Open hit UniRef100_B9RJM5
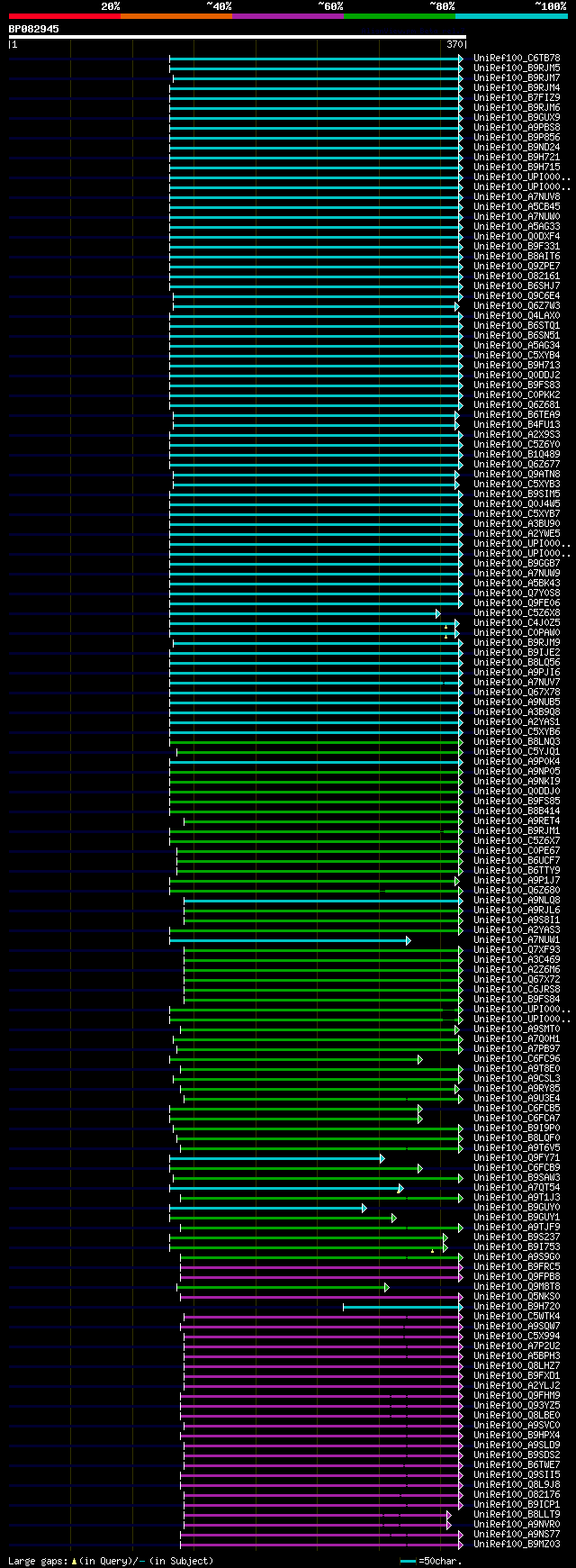The height and width of the screenshot is (1568, 576). click(517, 68)
